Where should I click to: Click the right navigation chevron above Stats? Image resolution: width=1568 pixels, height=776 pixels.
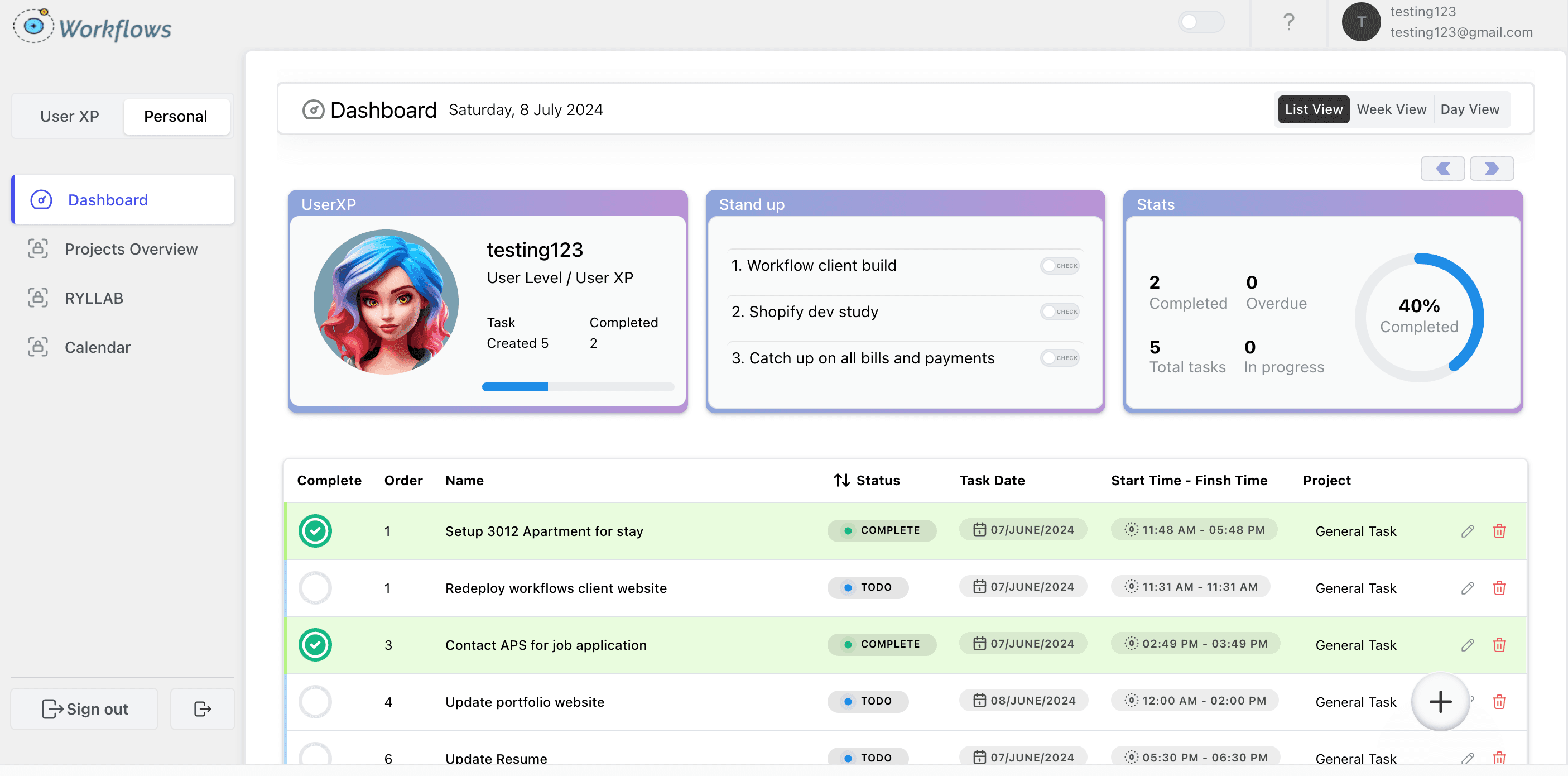[x=1492, y=168]
